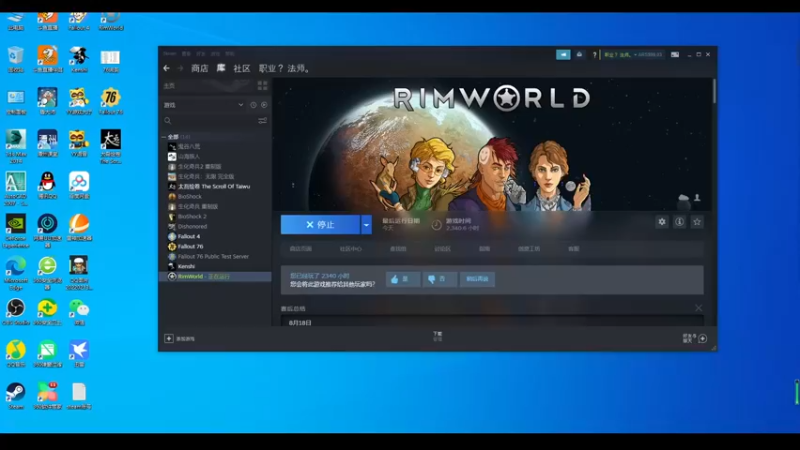Screen dimensions: 800x450
Task: Open the WeChat green desktop shortcut
Action: click(79, 312)
